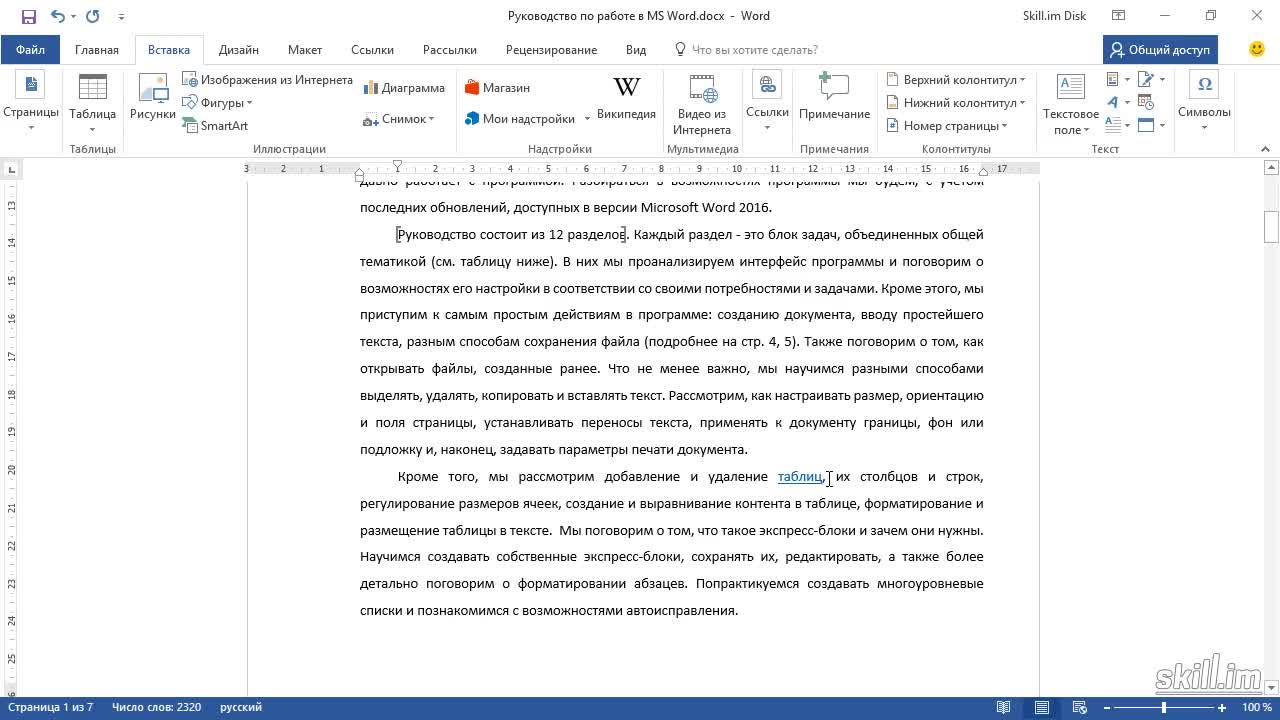Collapse the ribbon with the chevron

tap(1267, 149)
